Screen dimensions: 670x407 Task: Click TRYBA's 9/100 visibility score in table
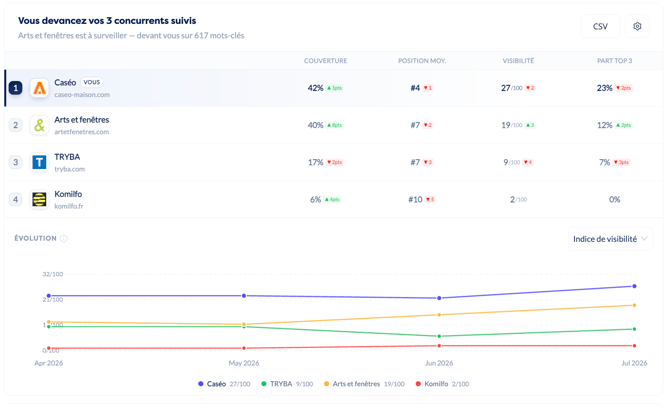coord(511,162)
